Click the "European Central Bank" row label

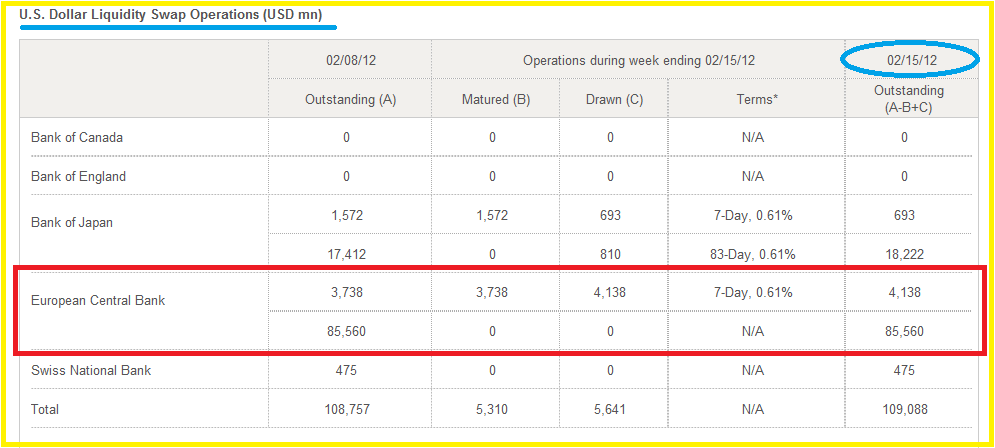pos(98,300)
